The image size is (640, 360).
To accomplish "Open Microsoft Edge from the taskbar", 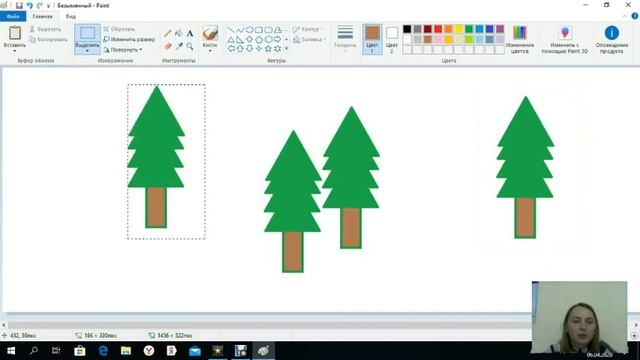I will (x=103, y=351).
